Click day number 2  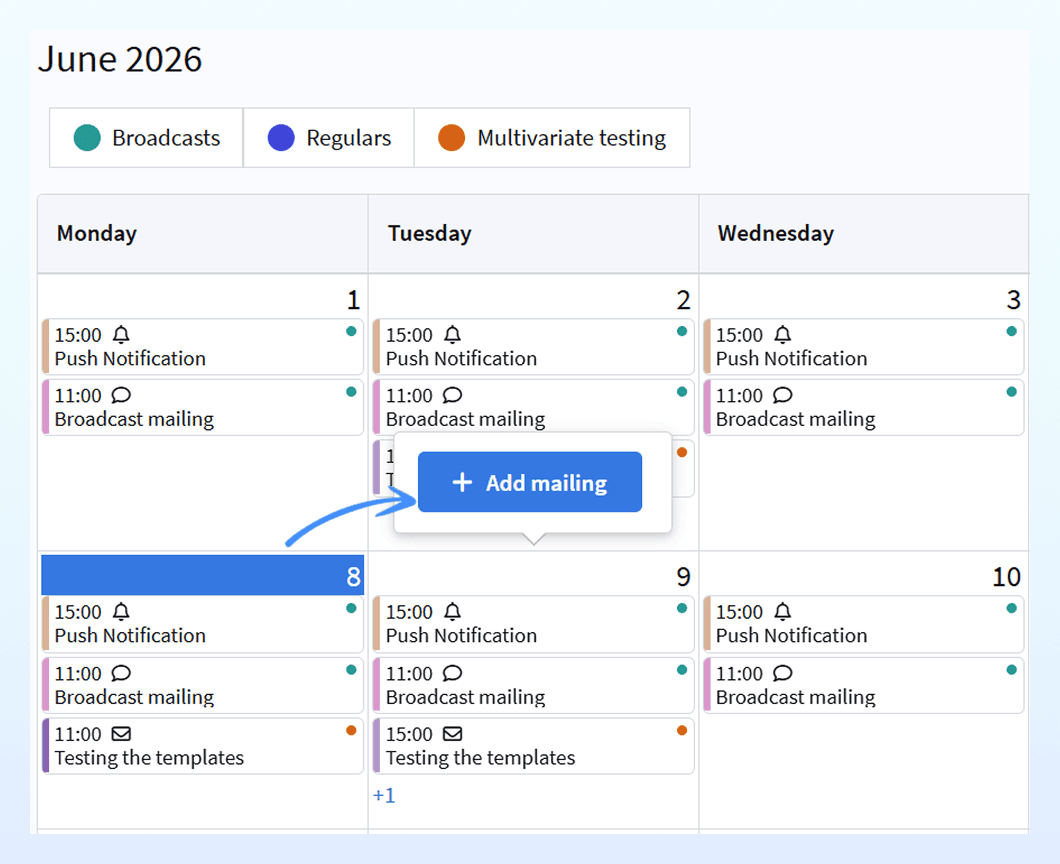pyautogui.click(x=683, y=299)
